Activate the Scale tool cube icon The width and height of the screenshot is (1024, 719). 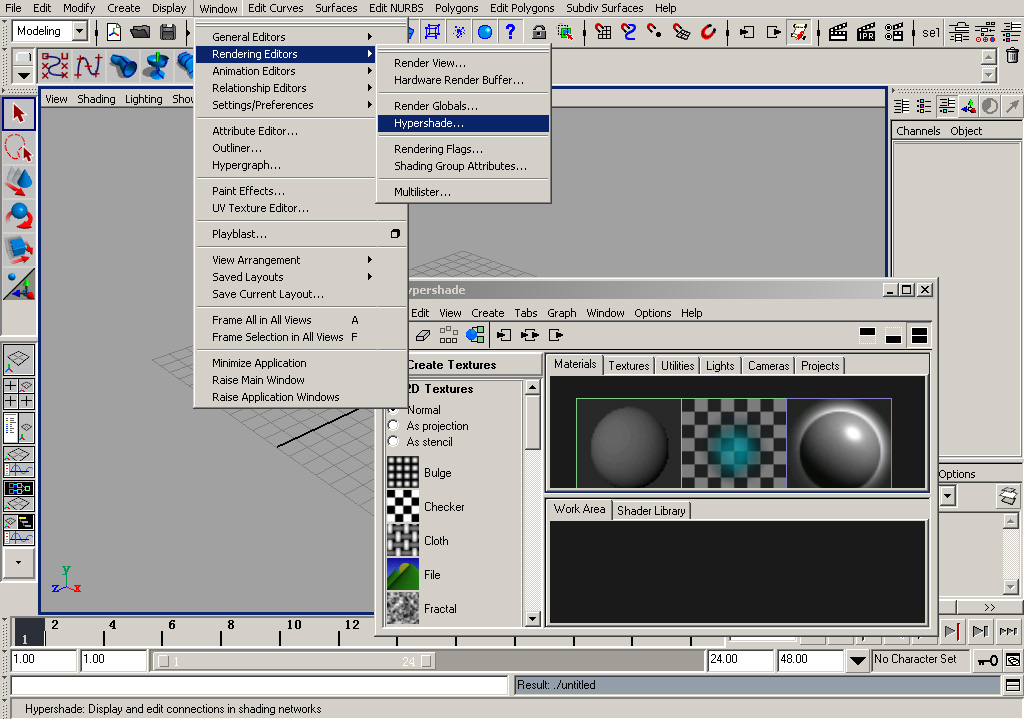pos(19,250)
